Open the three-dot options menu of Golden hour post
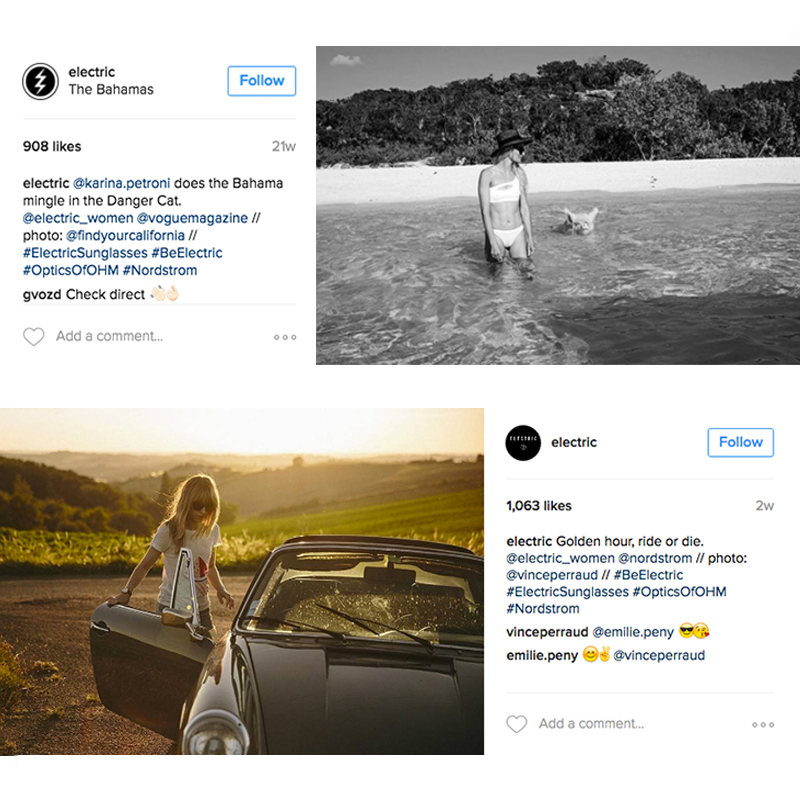The image size is (800, 800). 763,724
